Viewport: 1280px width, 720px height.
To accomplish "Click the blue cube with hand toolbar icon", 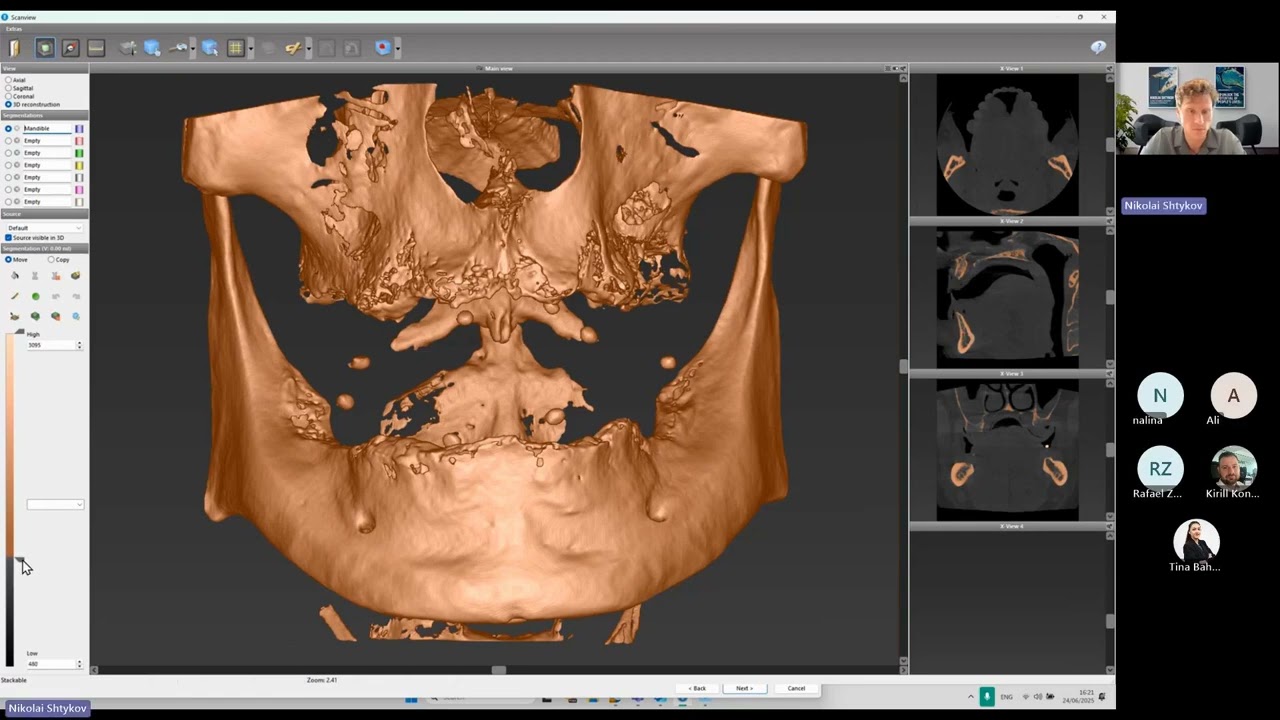I will click(x=152, y=48).
